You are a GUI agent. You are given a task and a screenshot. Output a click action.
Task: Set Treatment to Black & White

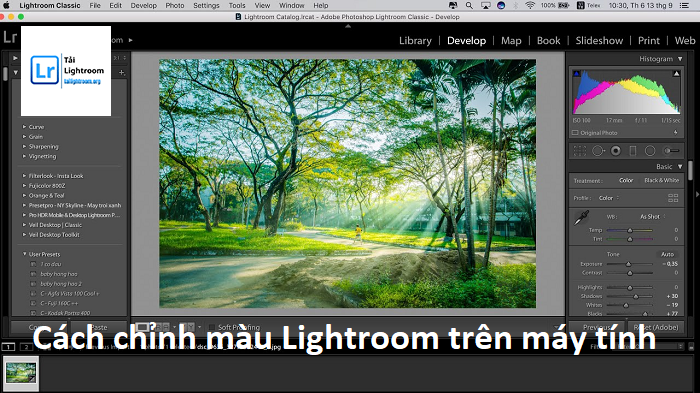(x=662, y=180)
